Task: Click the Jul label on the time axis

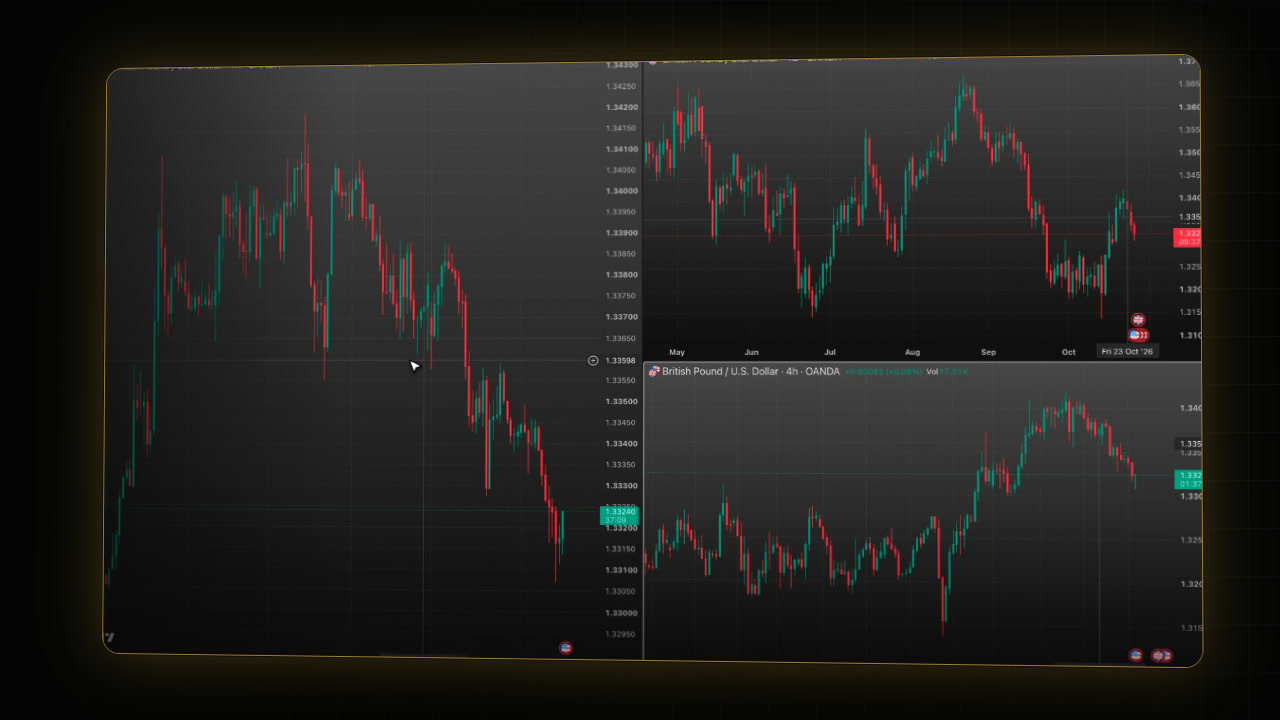Action: [830, 352]
